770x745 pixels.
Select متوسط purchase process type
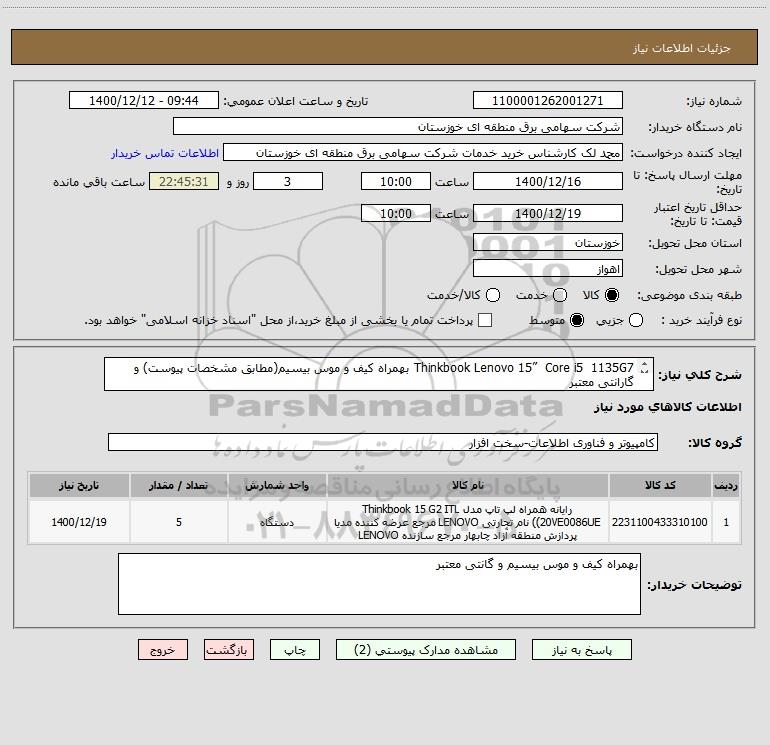(577, 321)
